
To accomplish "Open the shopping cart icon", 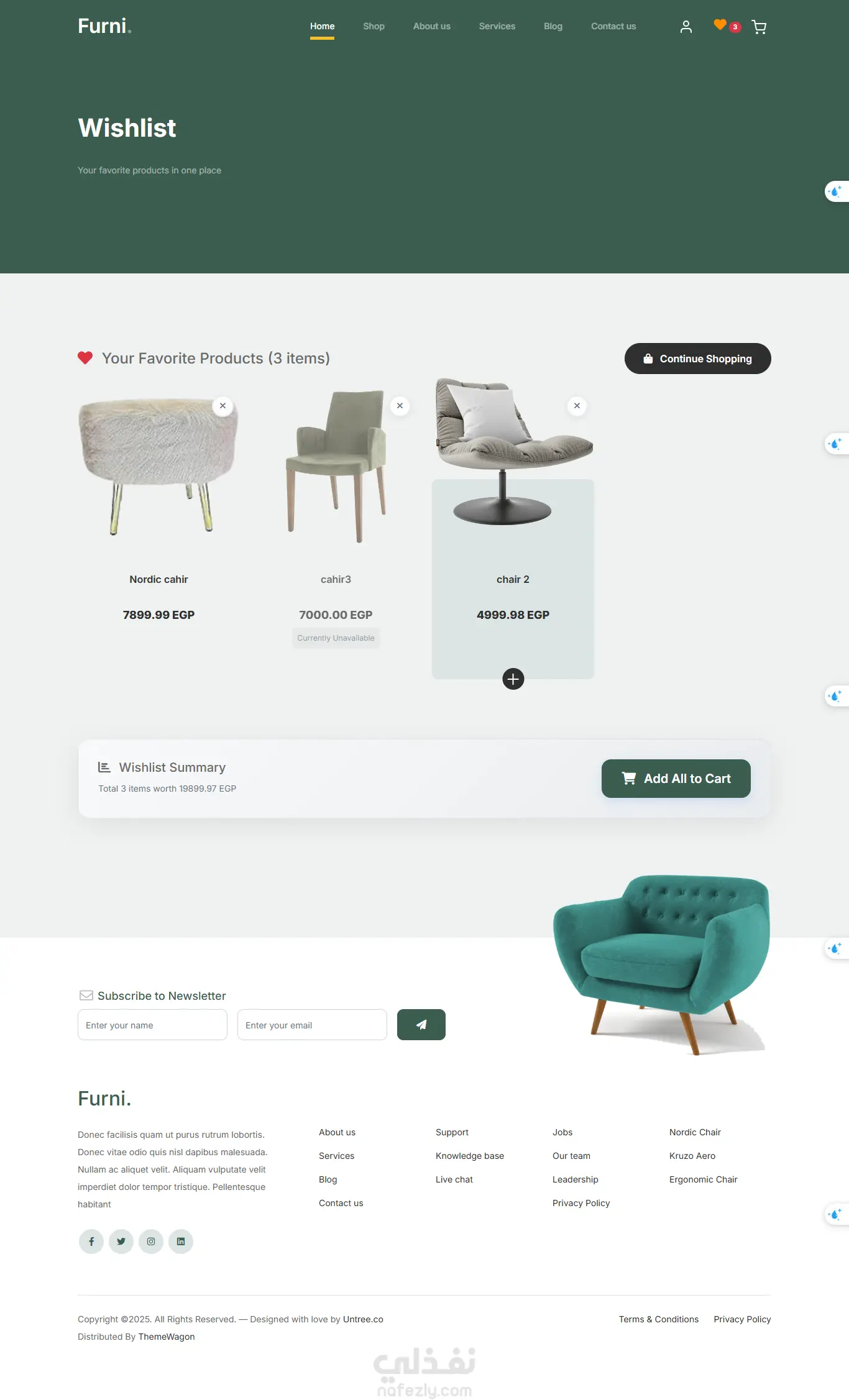I will (759, 27).
